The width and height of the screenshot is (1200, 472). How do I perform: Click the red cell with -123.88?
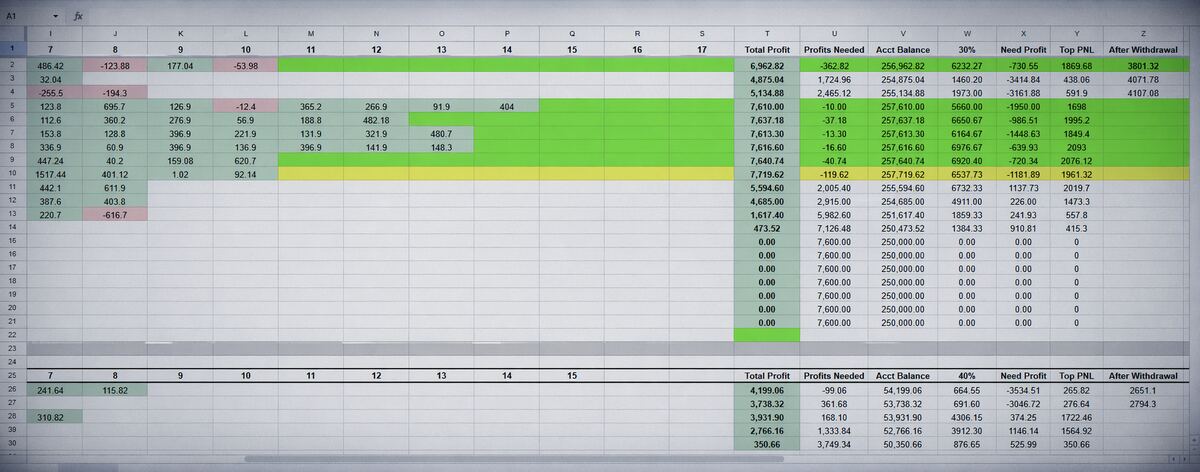click(x=115, y=65)
